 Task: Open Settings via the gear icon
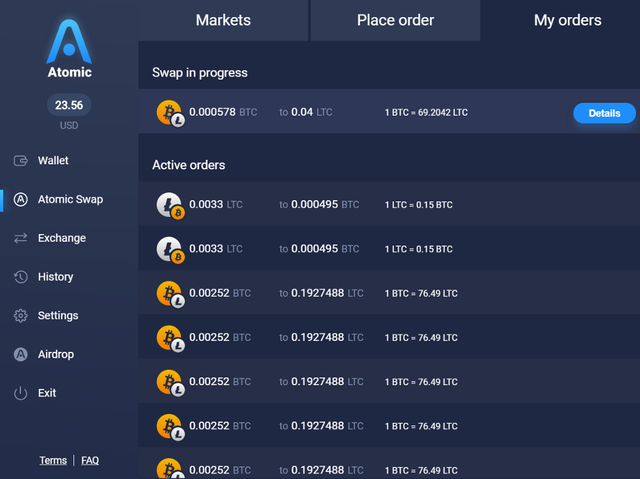click(x=20, y=315)
